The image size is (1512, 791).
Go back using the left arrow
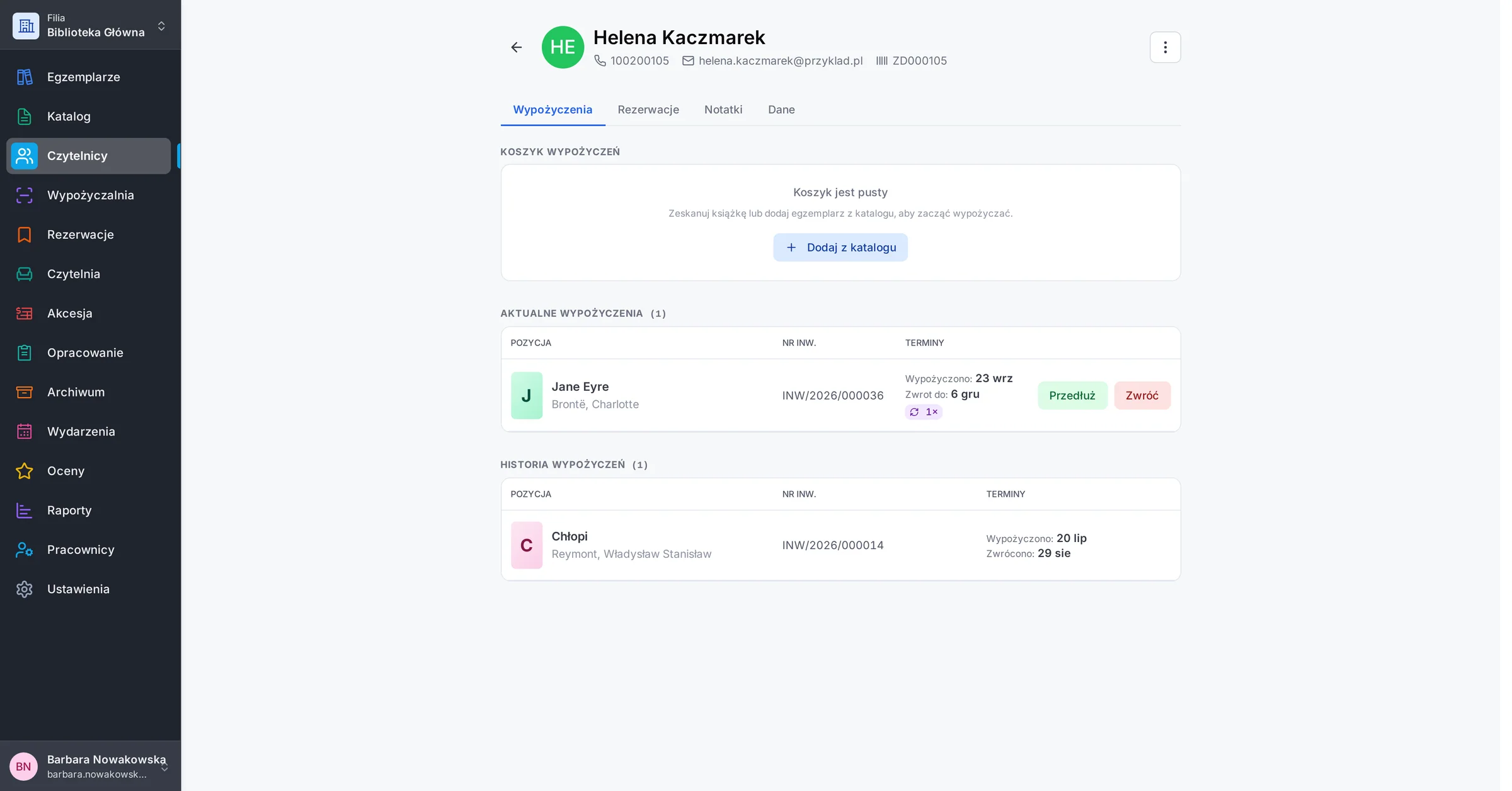(517, 47)
